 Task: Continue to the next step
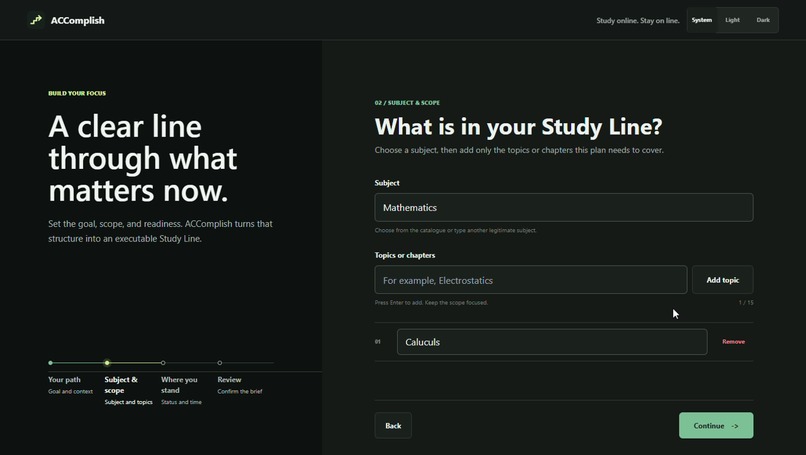click(x=716, y=426)
